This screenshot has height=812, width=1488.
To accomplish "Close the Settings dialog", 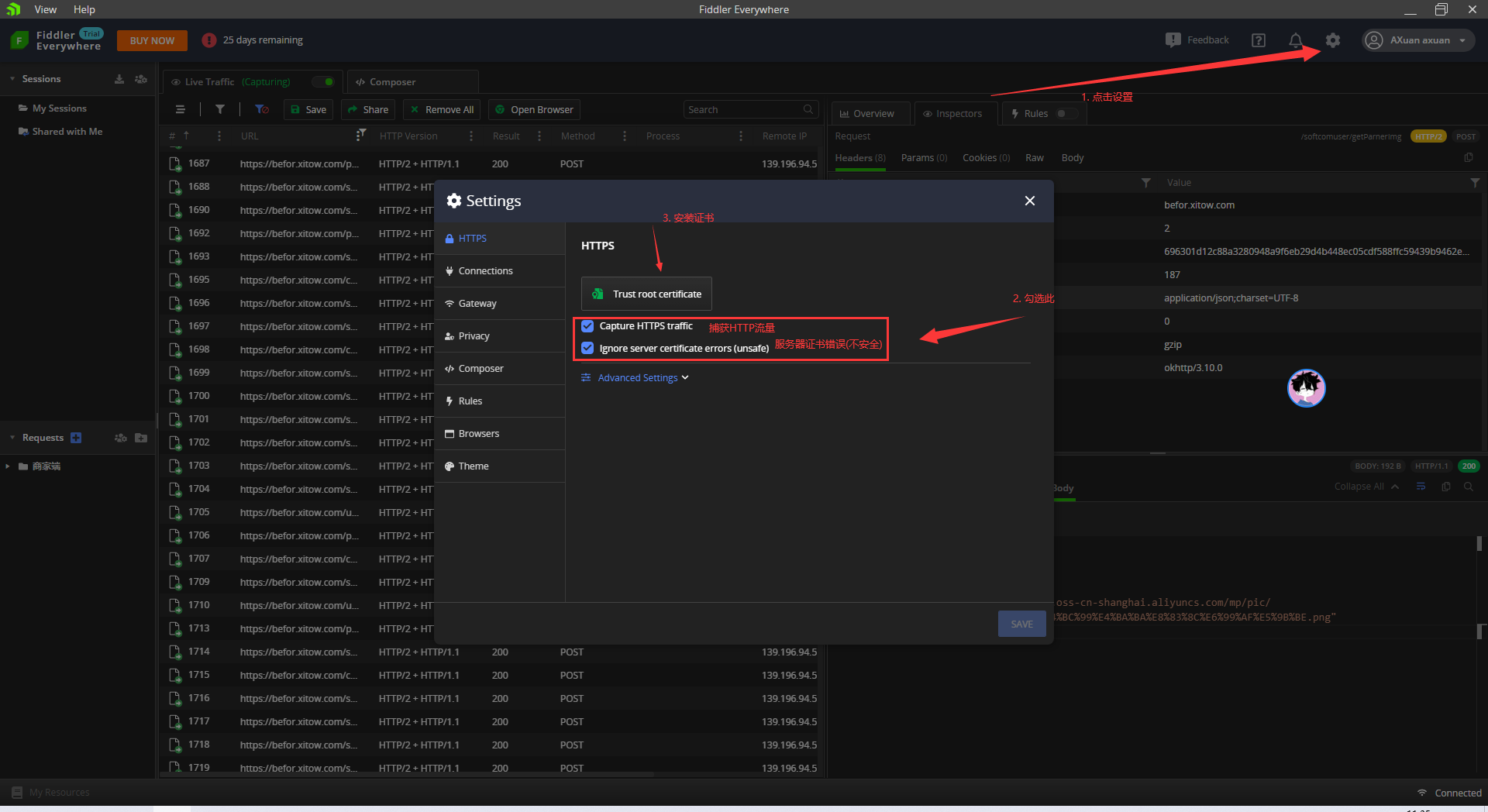I will (1030, 201).
